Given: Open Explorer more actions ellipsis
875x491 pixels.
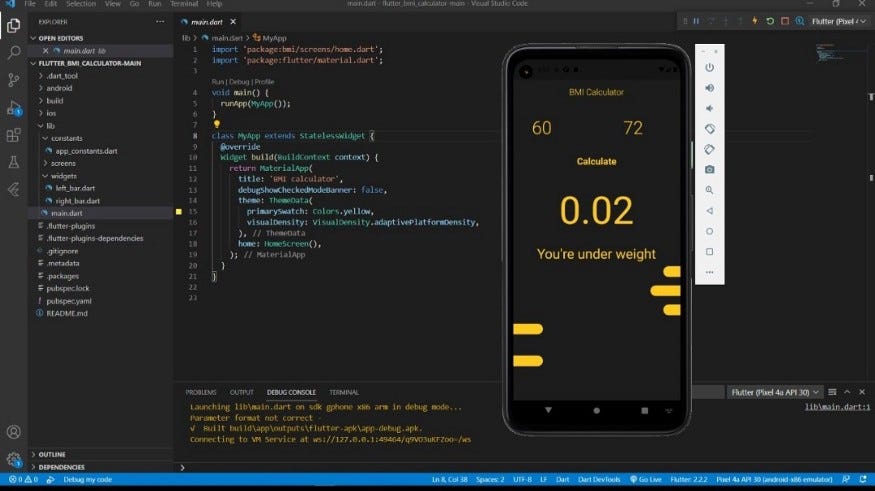Looking at the screenshot, I should [160, 22].
